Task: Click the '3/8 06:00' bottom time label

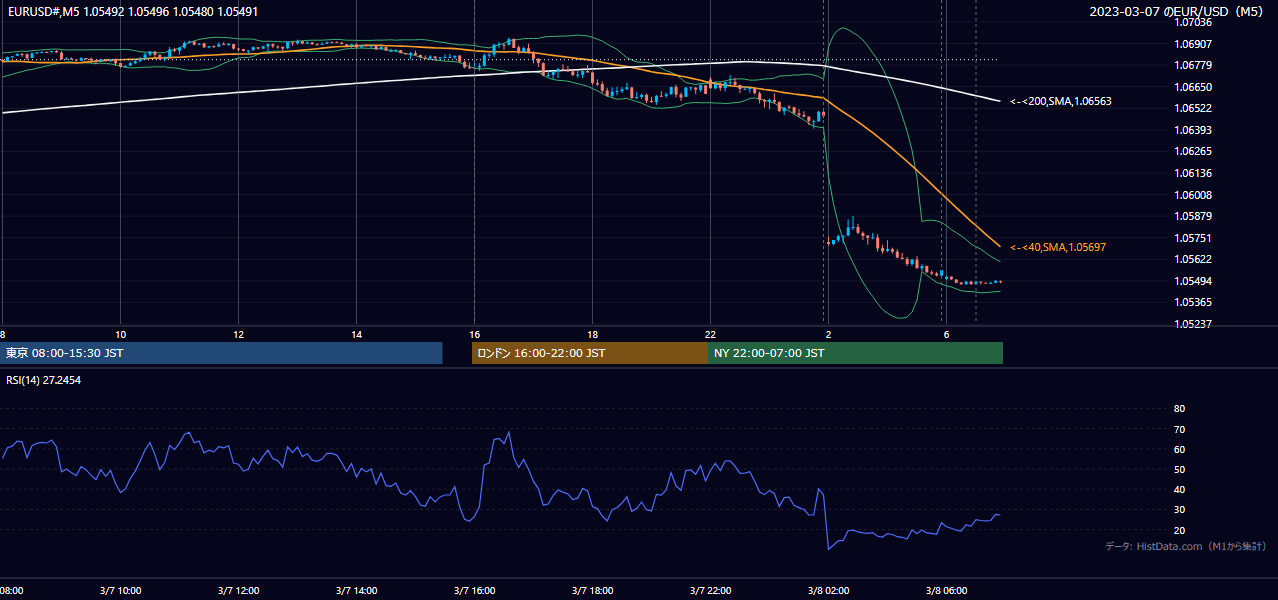Action: pyautogui.click(x=946, y=591)
